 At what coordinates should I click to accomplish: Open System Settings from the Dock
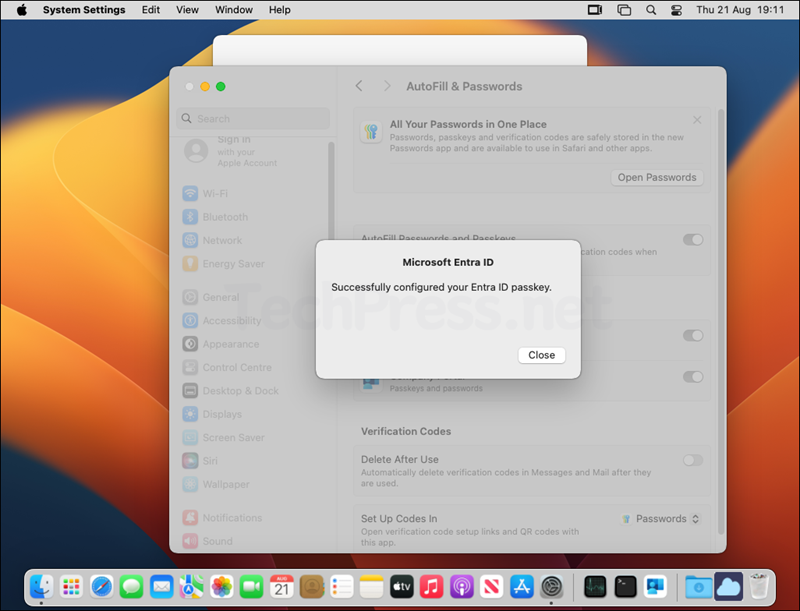click(552, 587)
